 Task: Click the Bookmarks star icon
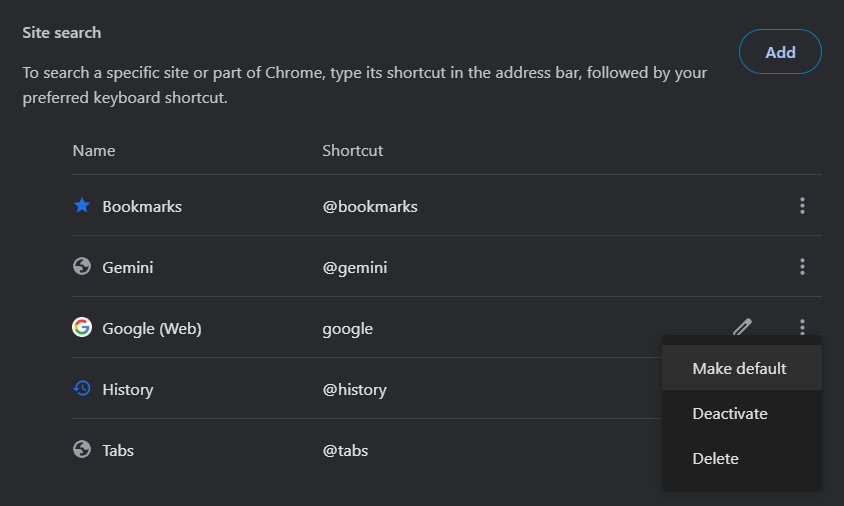coord(82,205)
